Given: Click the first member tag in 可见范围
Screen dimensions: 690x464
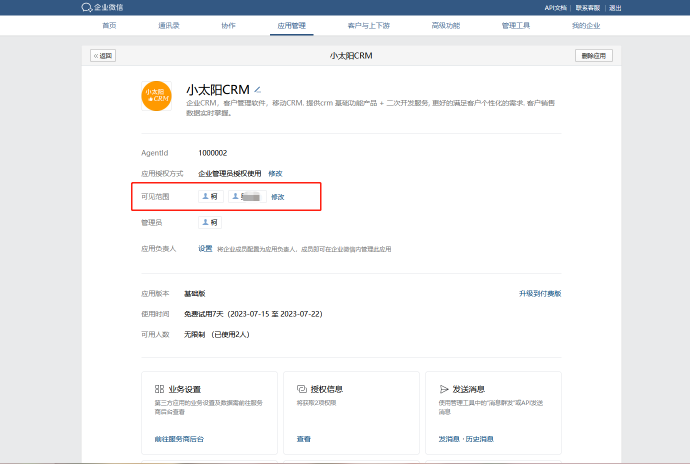Looking at the screenshot, I should pos(210,197).
